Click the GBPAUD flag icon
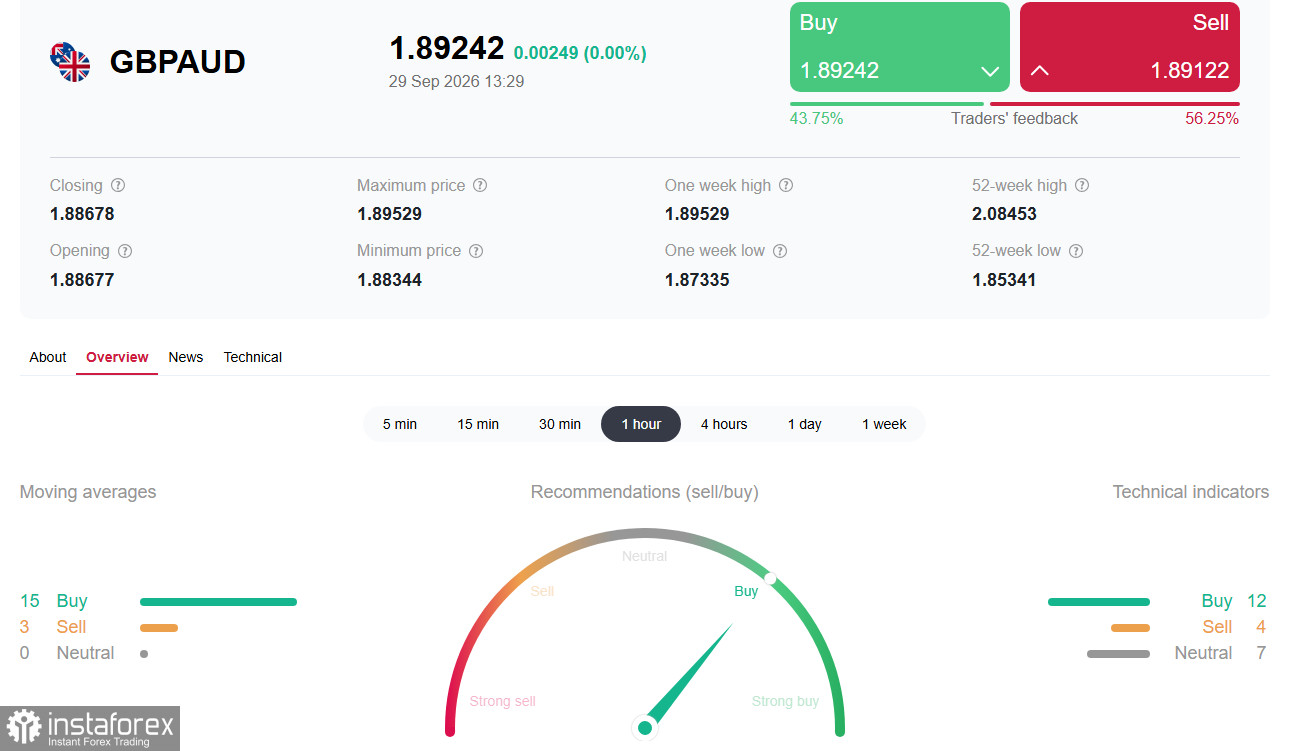The width and height of the screenshot is (1290, 751). pyautogui.click(x=70, y=62)
